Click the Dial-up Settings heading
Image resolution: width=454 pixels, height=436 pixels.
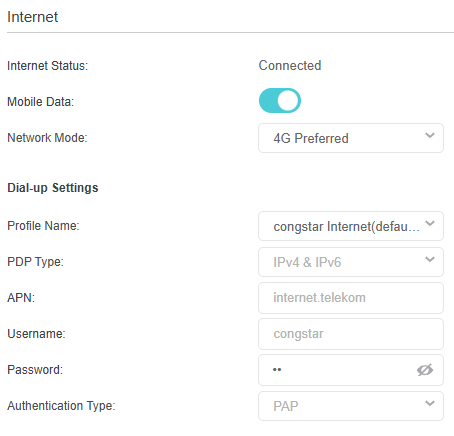coord(53,188)
